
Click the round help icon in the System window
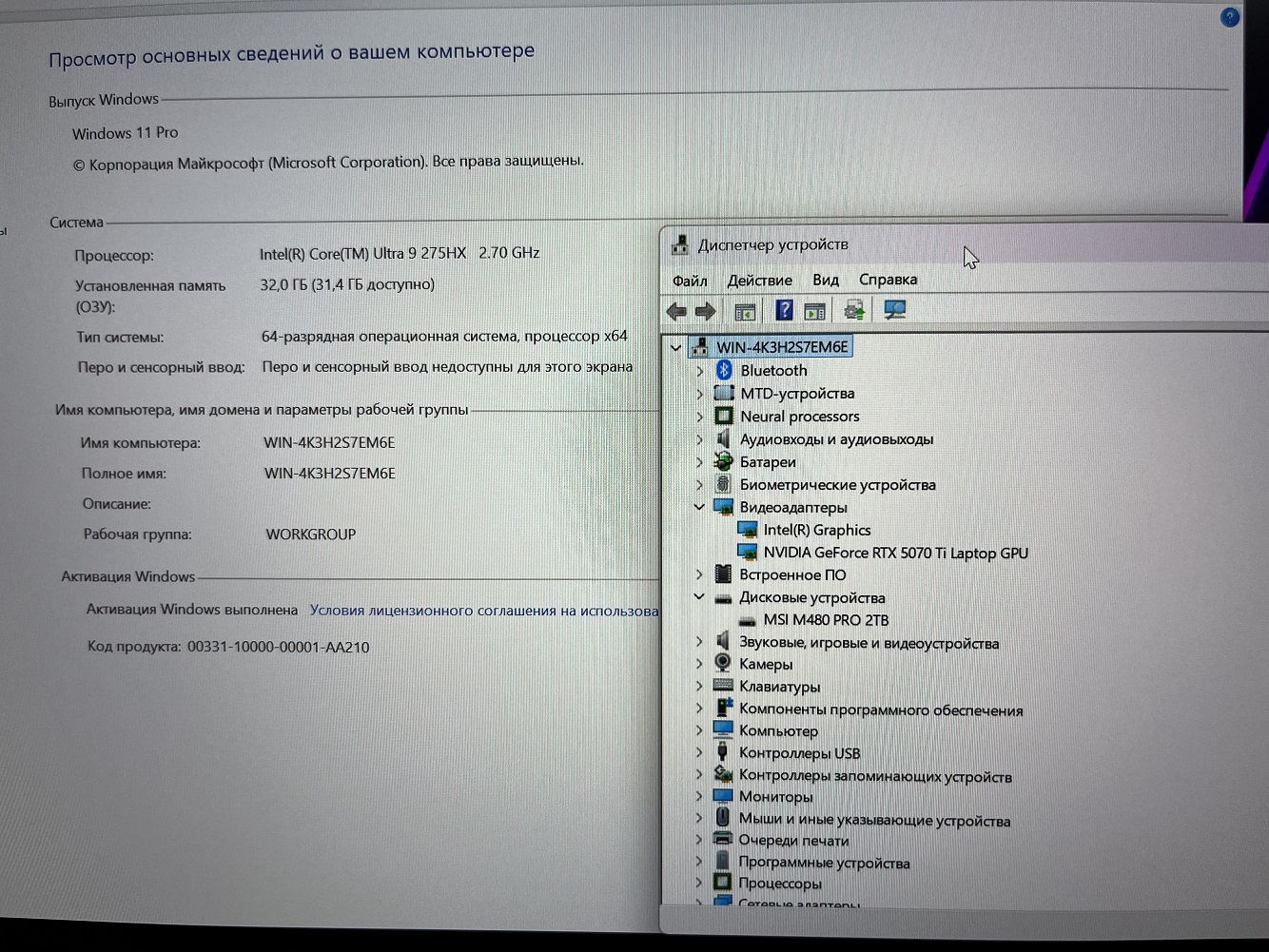[x=1229, y=17]
